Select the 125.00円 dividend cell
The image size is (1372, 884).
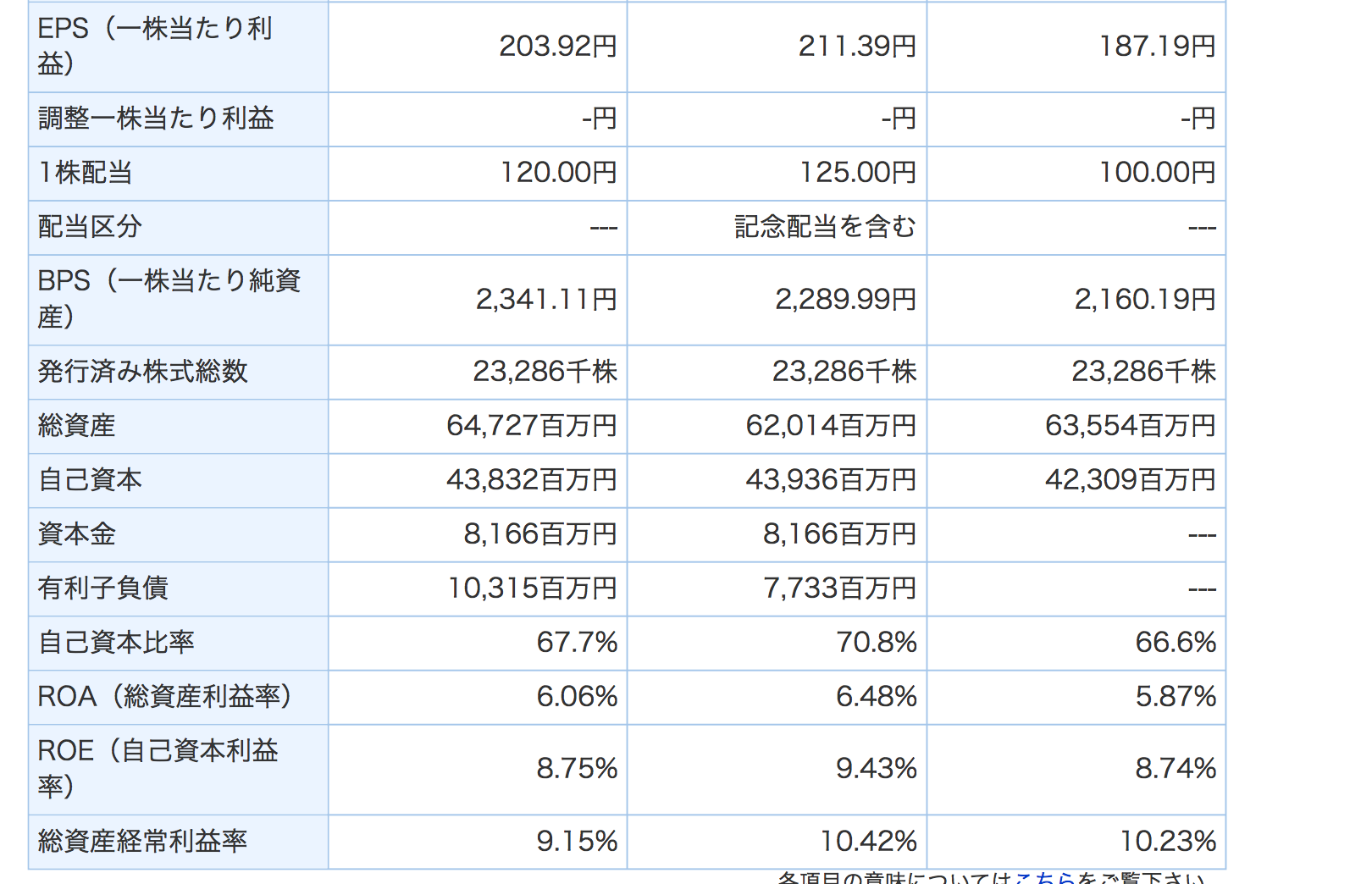(x=857, y=173)
